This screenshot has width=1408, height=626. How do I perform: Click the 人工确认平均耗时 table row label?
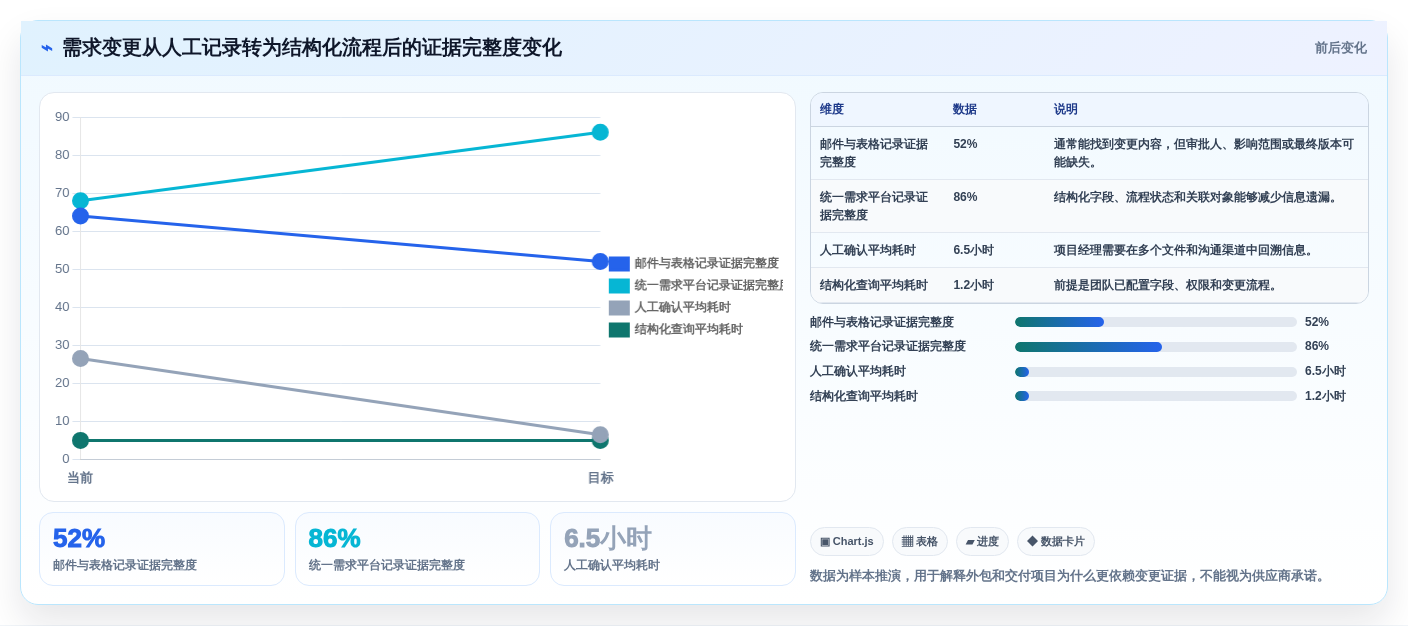tap(867, 250)
